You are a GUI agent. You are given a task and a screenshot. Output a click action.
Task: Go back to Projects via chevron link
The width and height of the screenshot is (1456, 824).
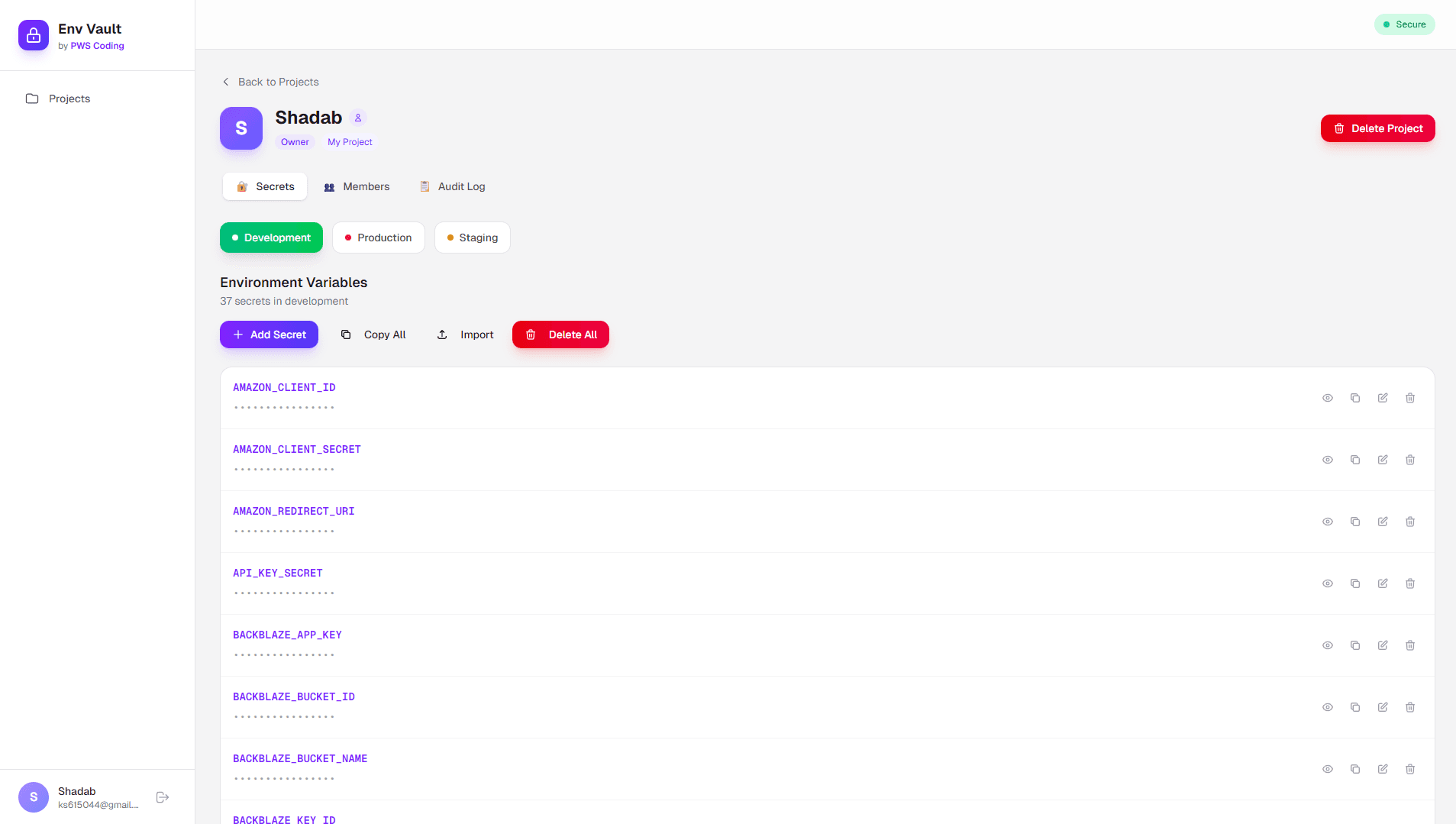tap(270, 82)
